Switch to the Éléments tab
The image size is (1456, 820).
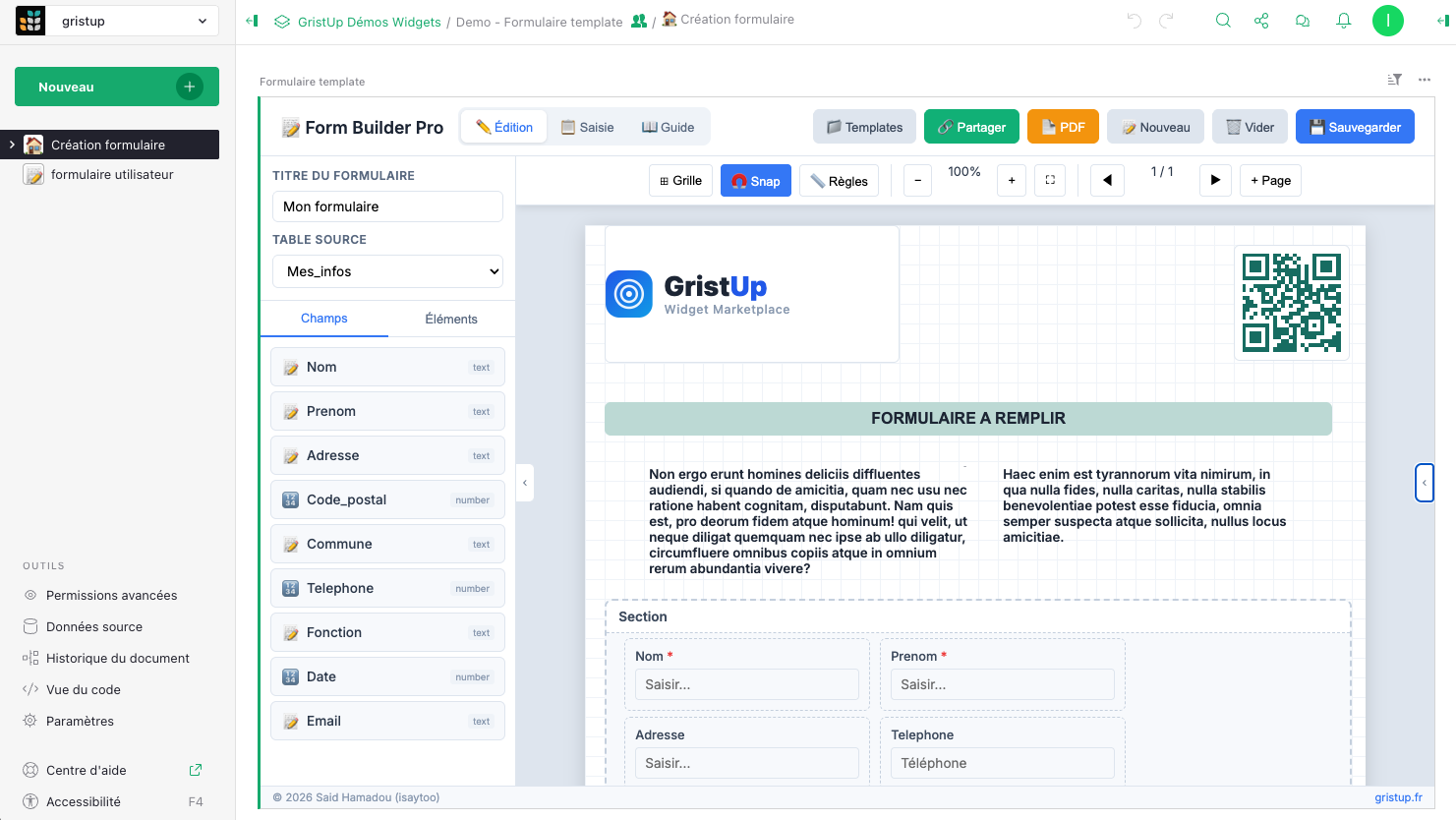click(451, 319)
